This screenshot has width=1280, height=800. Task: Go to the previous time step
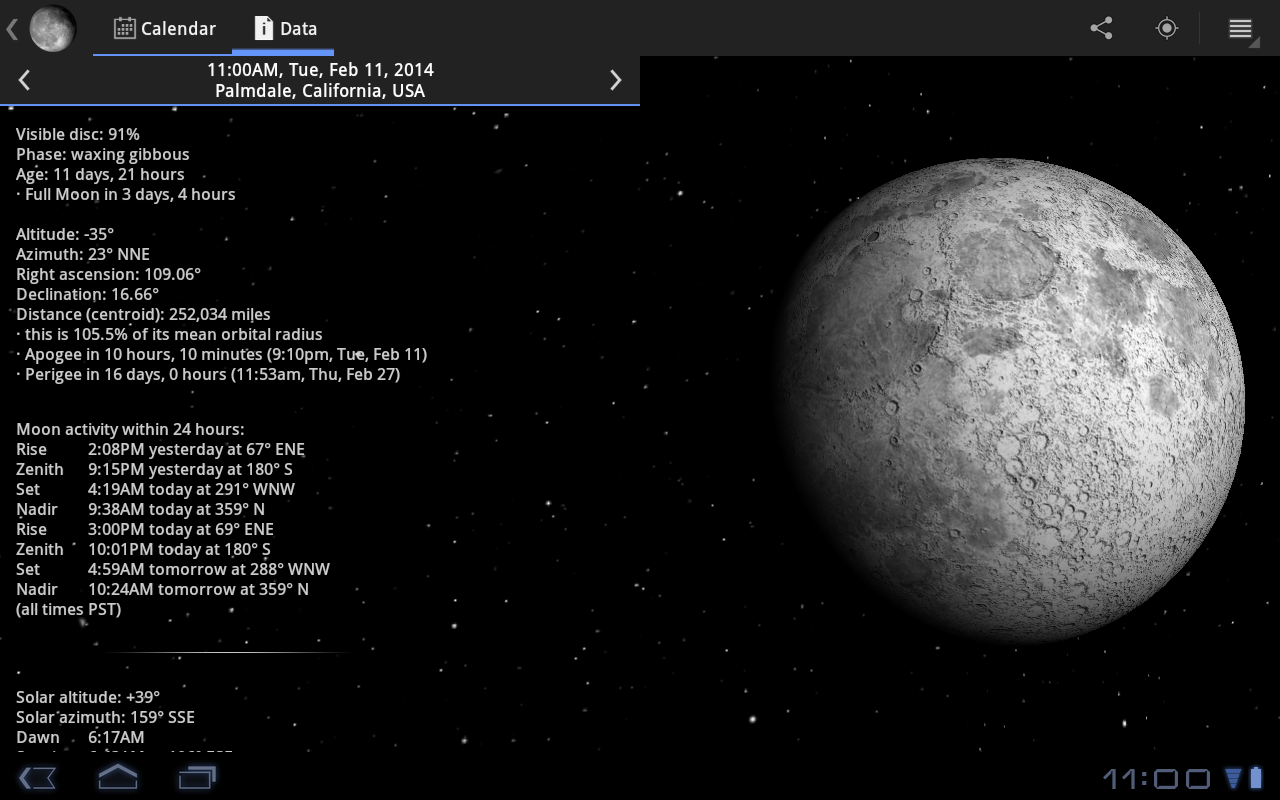(x=24, y=80)
